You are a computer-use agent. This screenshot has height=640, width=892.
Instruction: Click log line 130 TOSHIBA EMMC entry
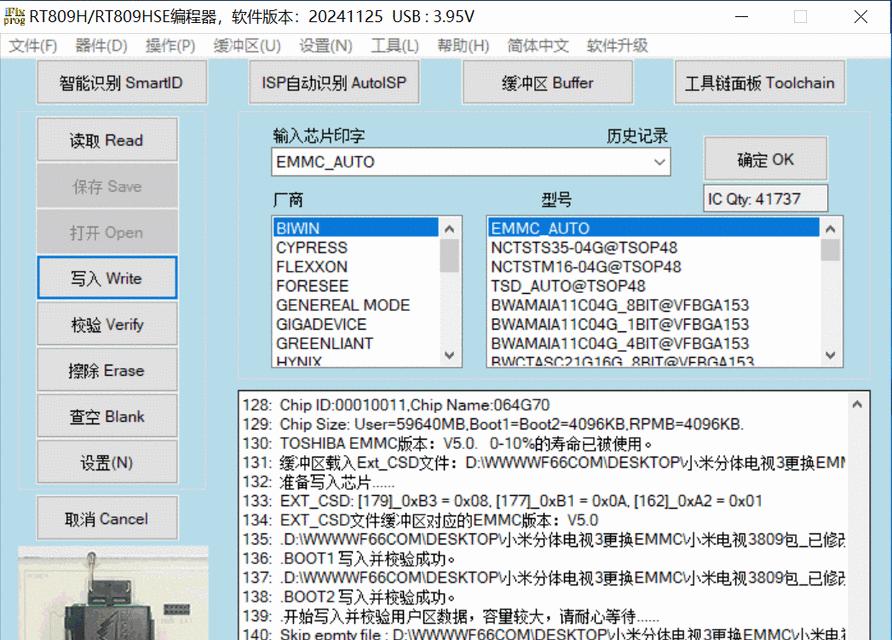(x=447, y=444)
